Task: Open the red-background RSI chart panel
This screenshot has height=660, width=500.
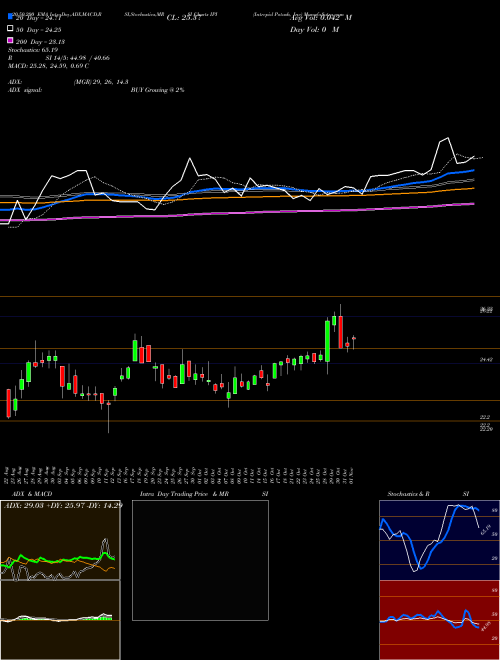Action: point(439,620)
